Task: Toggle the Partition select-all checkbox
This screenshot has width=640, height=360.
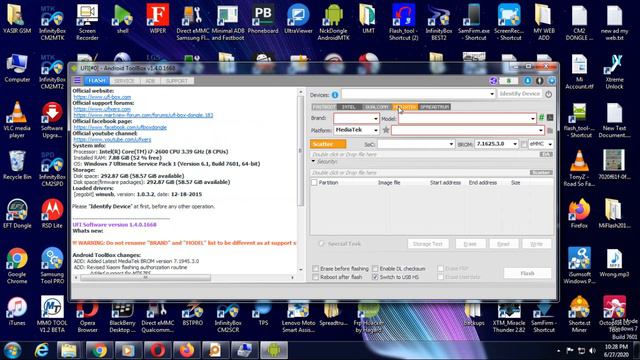Action: click(314, 182)
